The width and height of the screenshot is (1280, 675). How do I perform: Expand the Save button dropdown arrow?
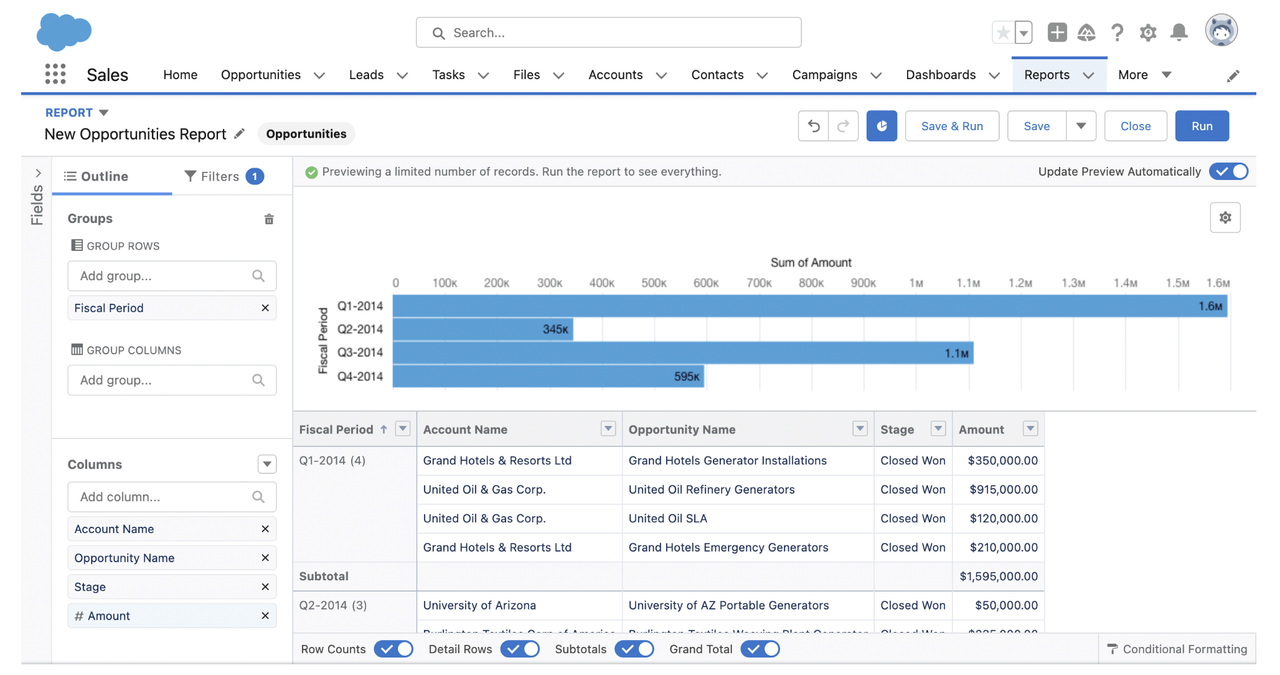[x=1081, y=126]
